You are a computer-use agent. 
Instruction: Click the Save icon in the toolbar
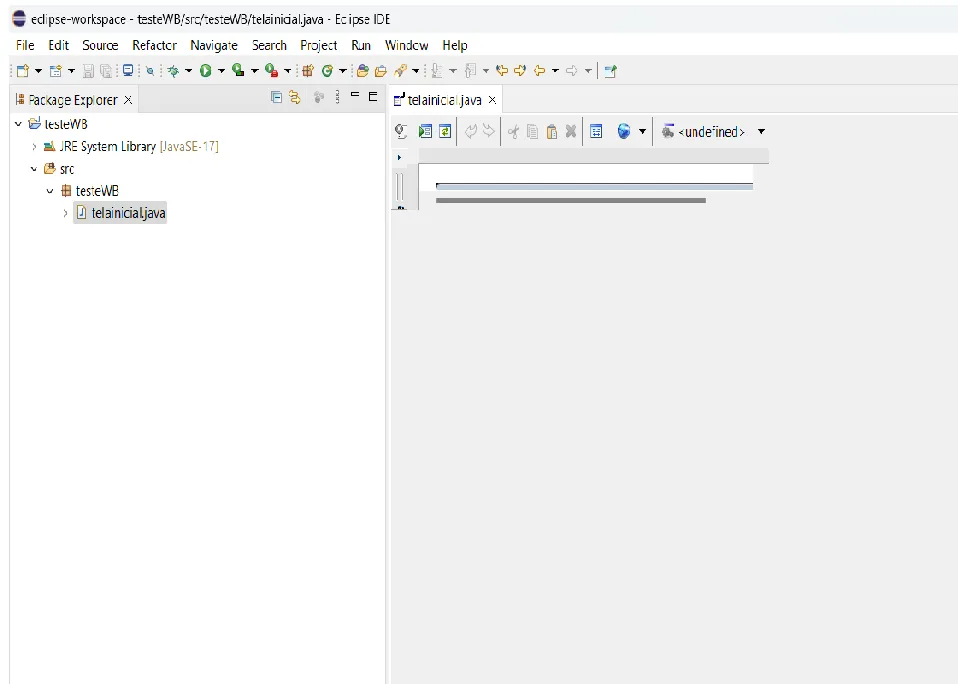tap(88, 71)
